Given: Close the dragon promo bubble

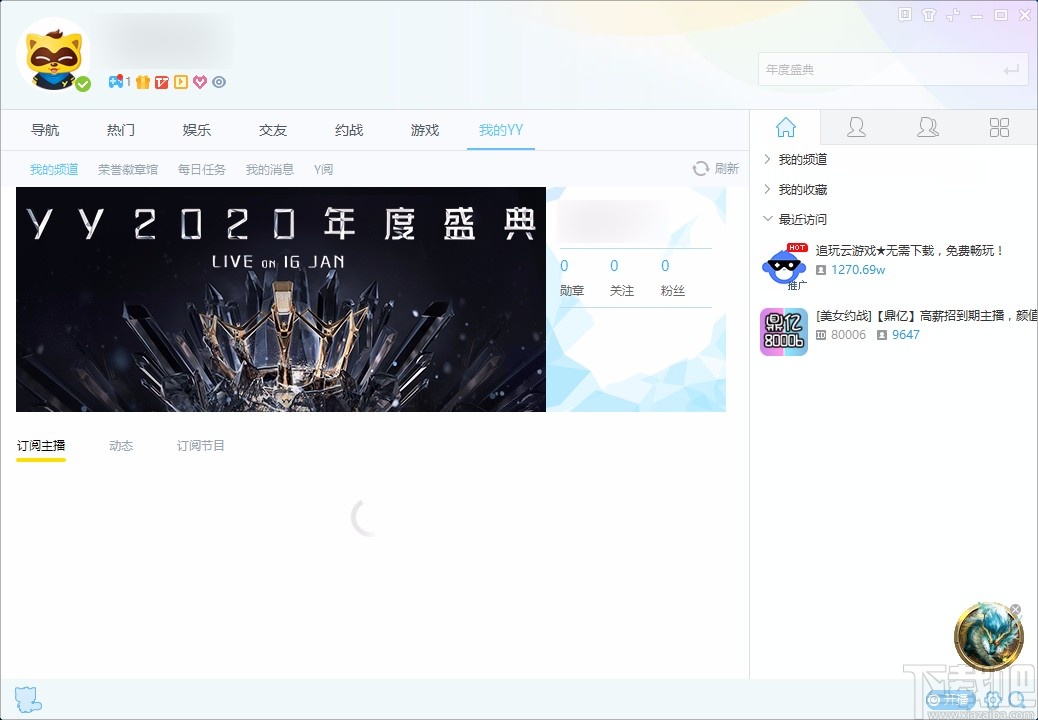Looking at the screenshot, I should point(1016,609).
